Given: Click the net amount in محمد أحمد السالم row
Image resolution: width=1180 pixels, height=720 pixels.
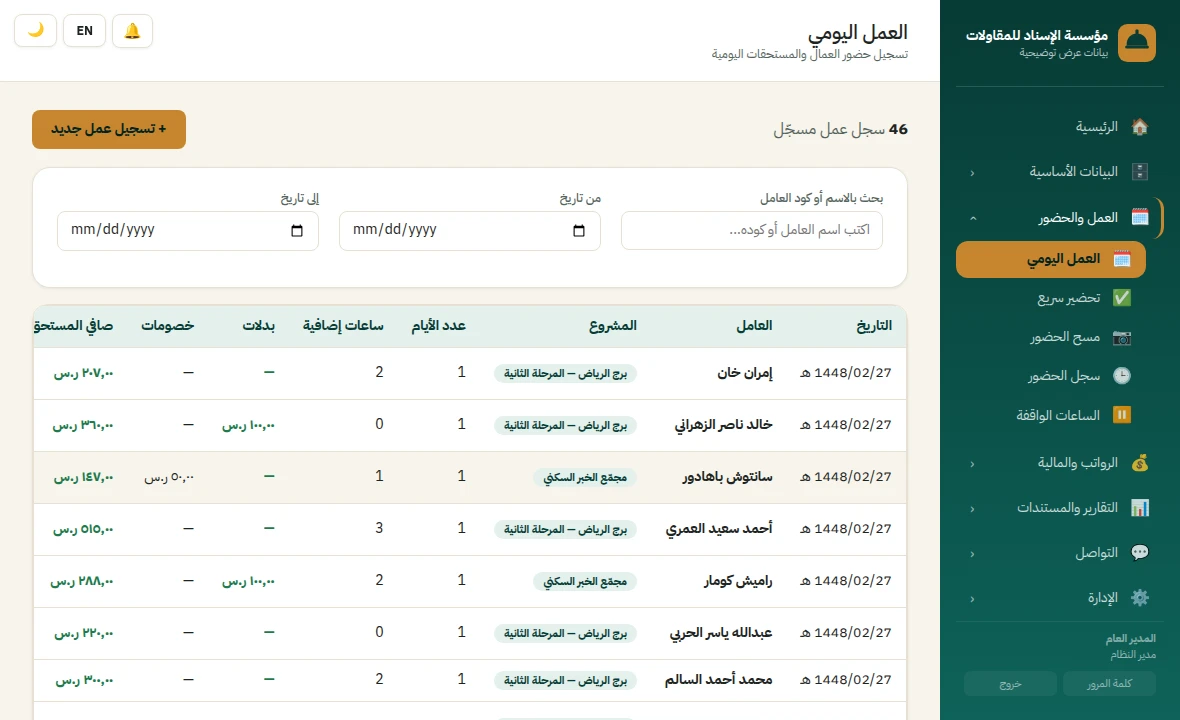Looking at the screenshot, I should pyautogui.click(x=84, y=680).
